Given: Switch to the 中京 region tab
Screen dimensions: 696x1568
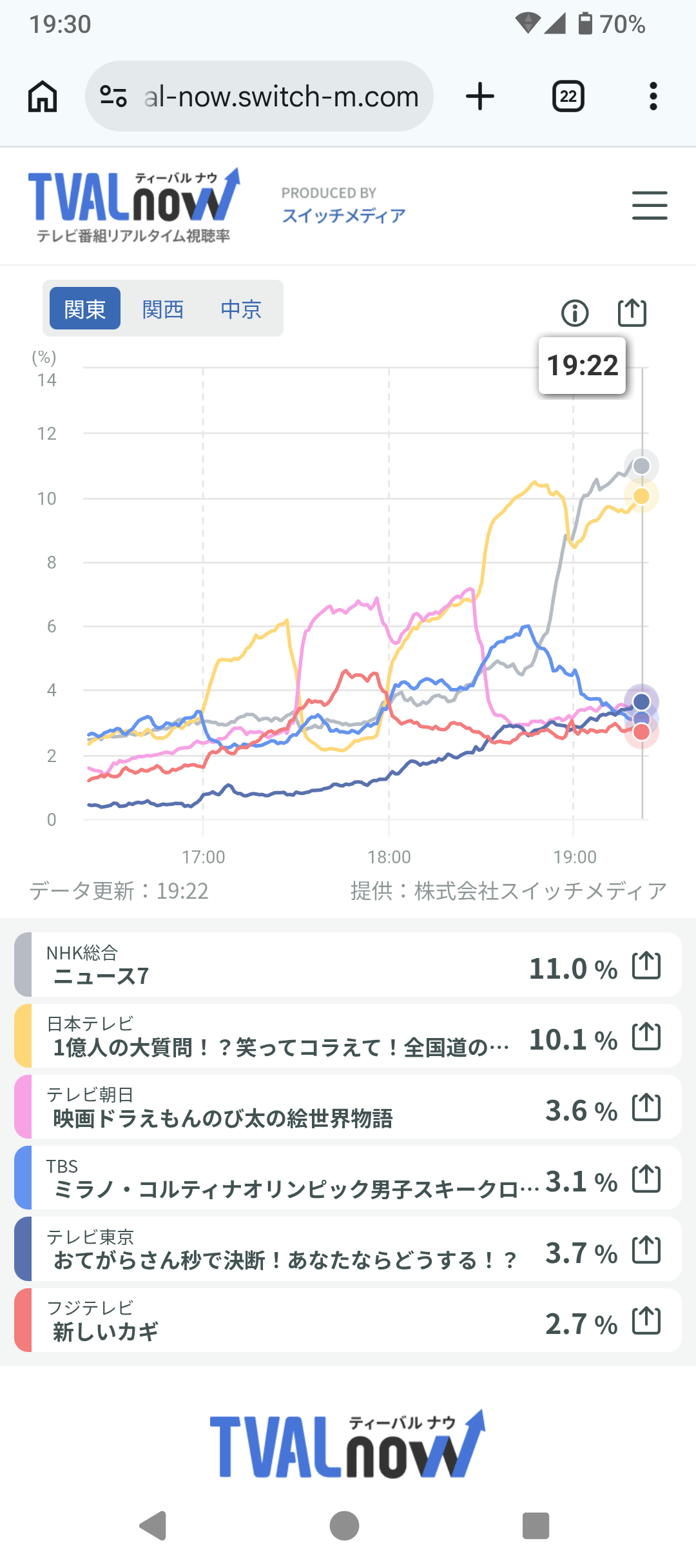Looking at the screenshot, I should (241, 309).
